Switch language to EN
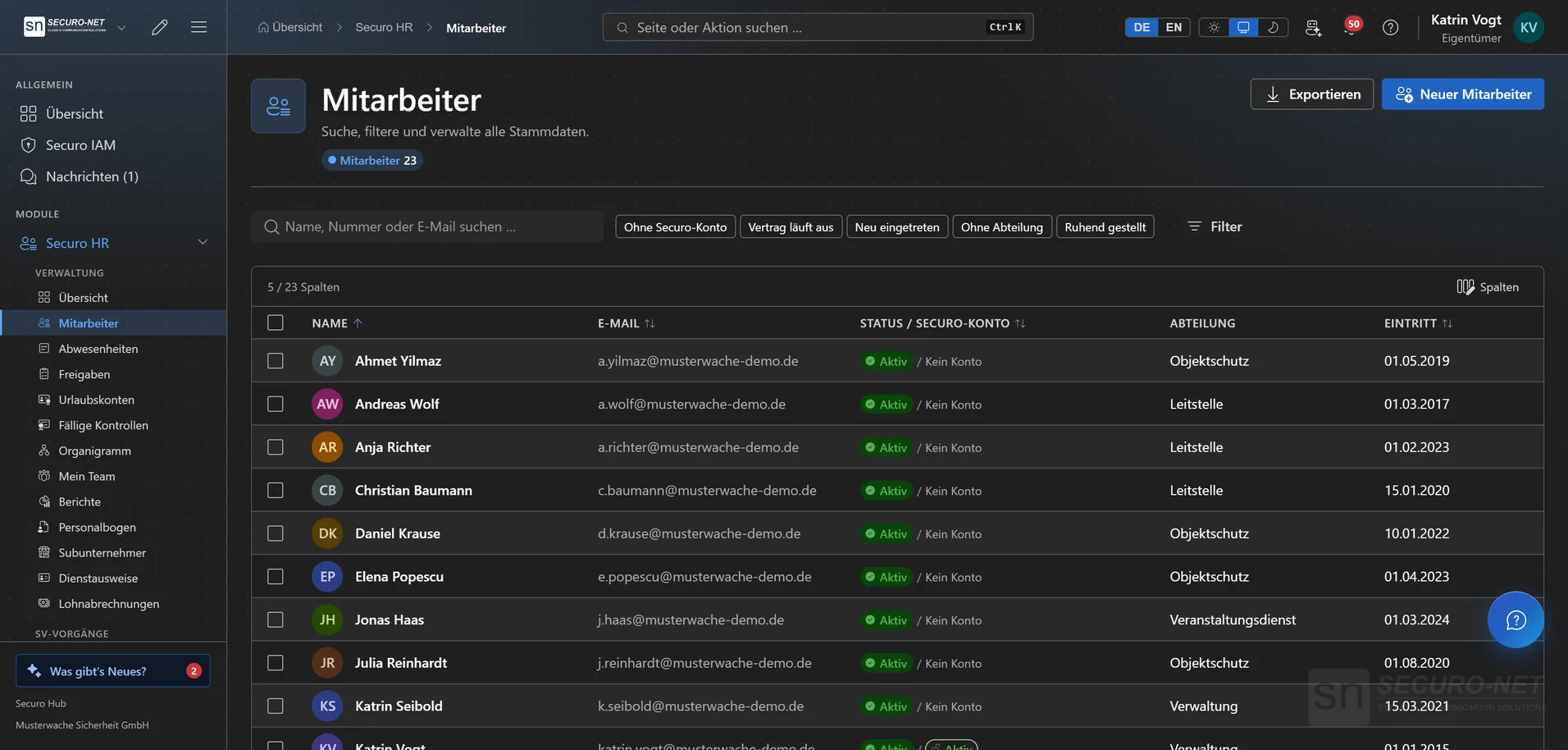The width and height of the screenshot is (1568, 750). point(1174,27)
